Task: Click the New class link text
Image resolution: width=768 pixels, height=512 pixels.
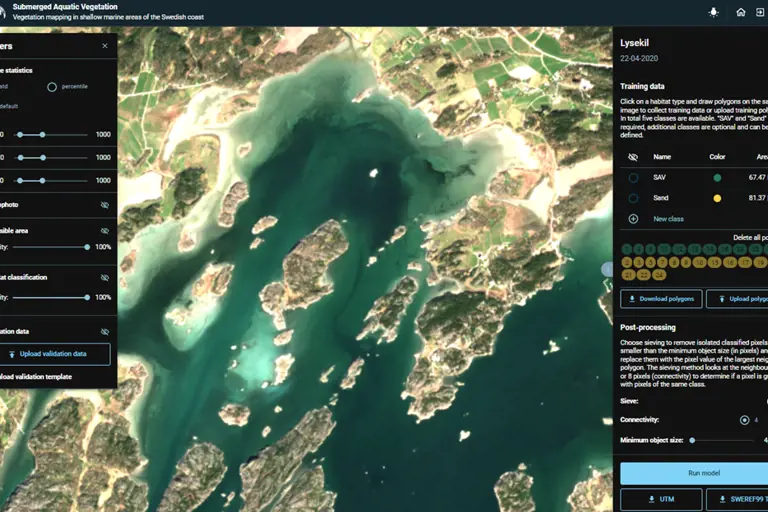Action: click(668, 219)
